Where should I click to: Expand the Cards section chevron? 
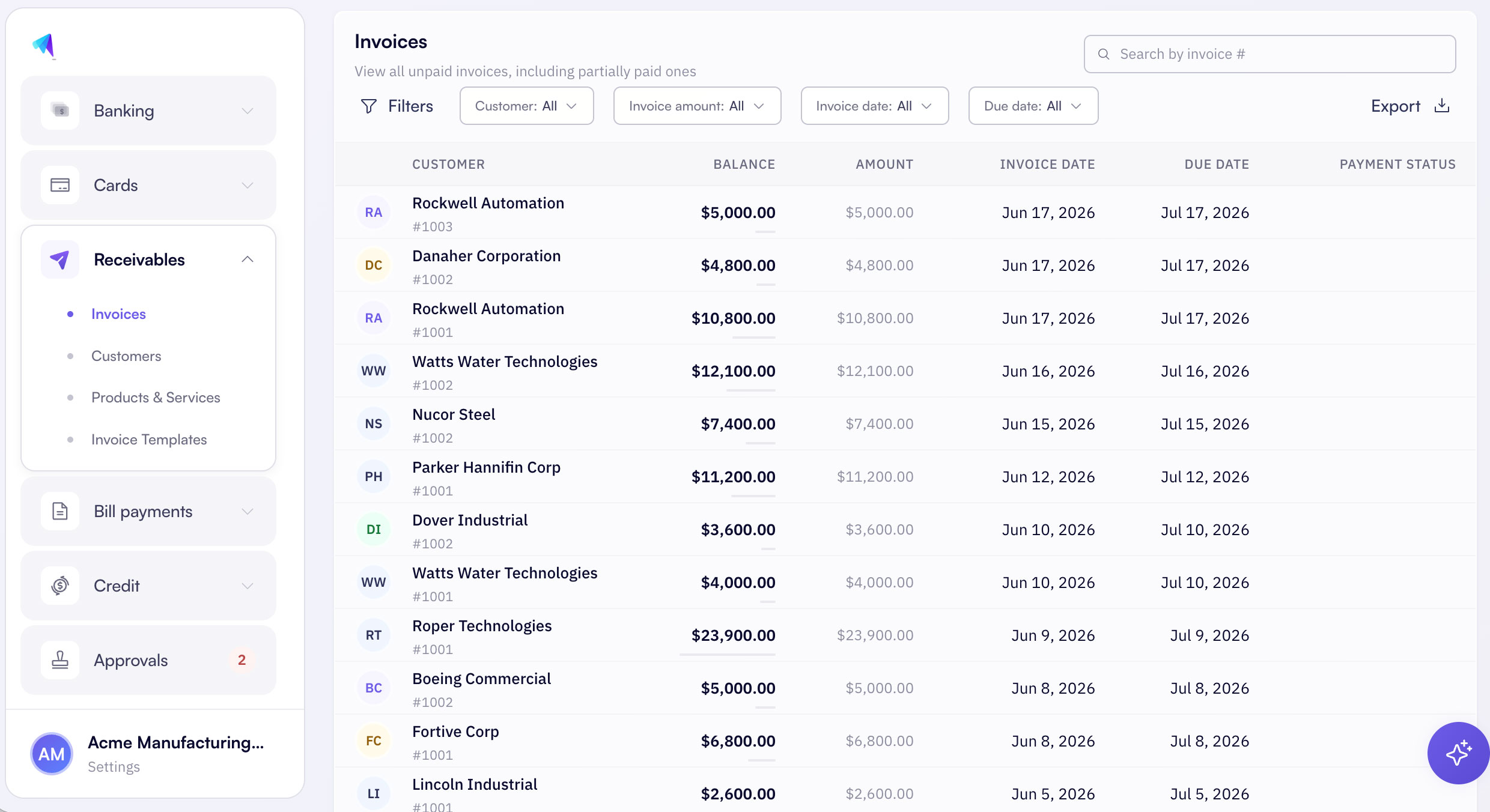click(248, 186)
